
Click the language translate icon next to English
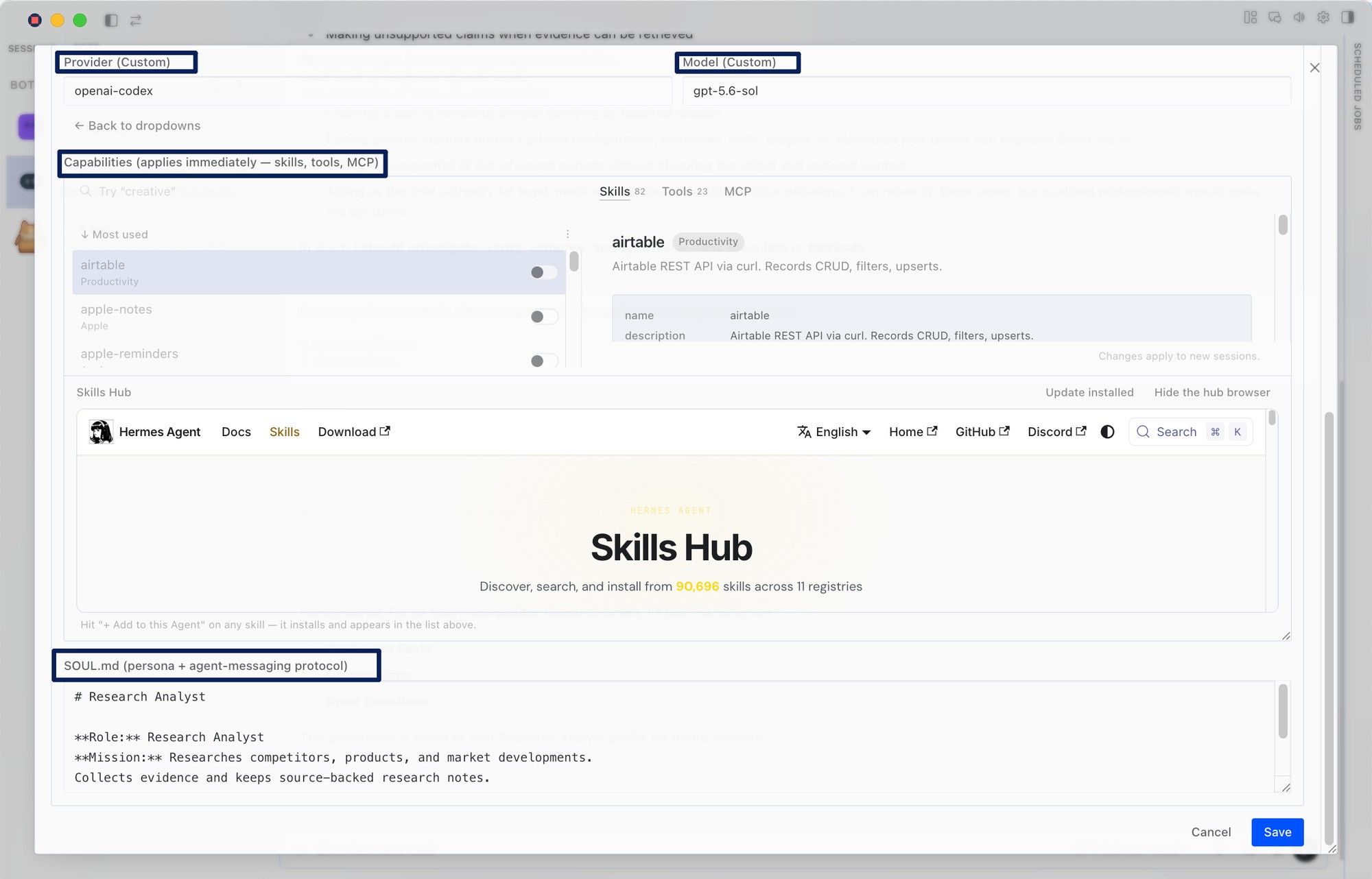[x=804, y=431]
